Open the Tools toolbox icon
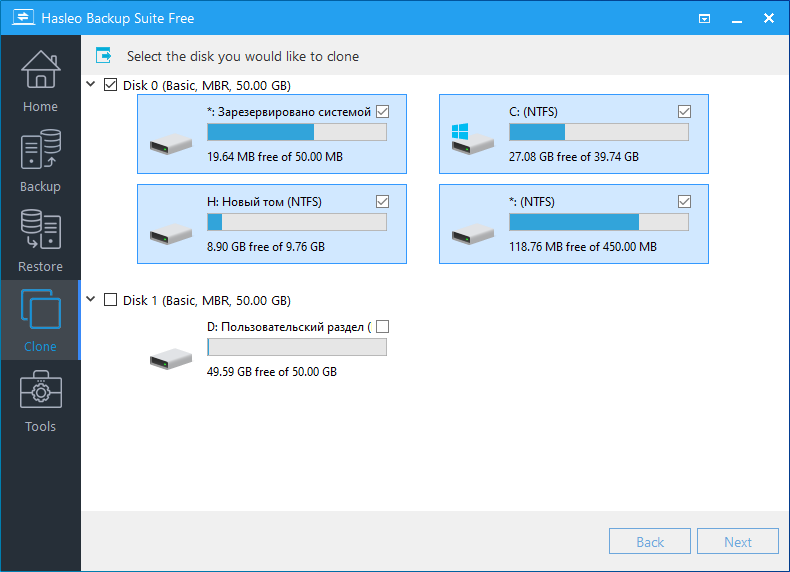Viewport: 790px width, 572px height. [40, 390]
